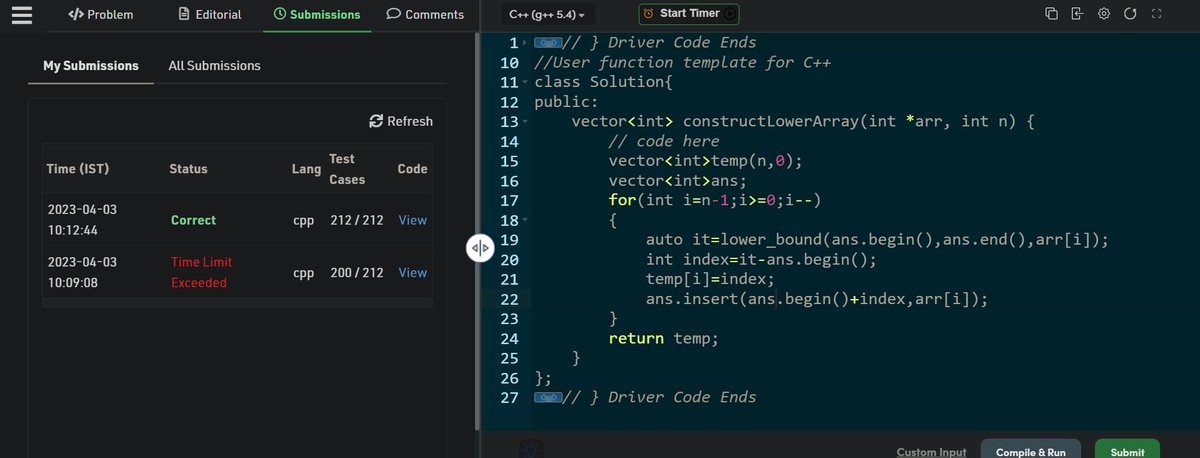Screen dimensions: 1200x458
Task: Click the Refresh submissions icon
Action: click(376, 121)
